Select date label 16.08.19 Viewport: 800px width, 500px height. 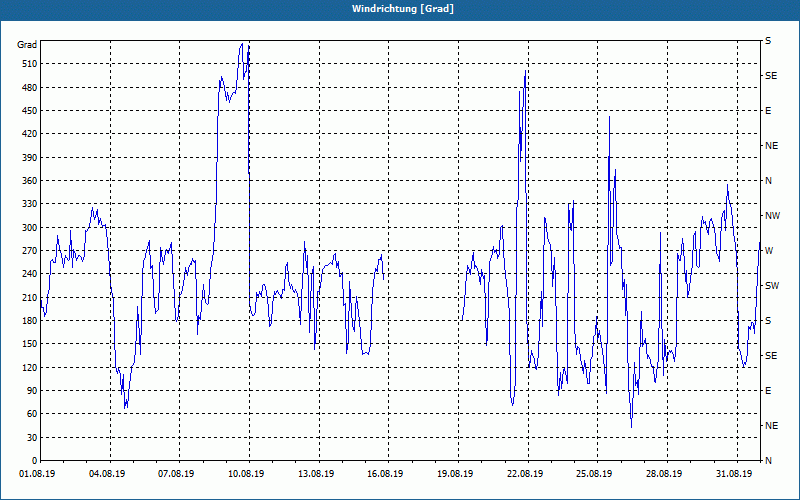click(x=385, y=474)
